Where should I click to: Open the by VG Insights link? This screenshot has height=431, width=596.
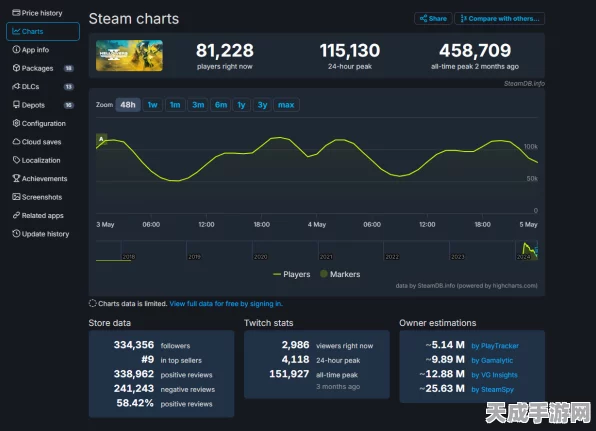[495, 375]
